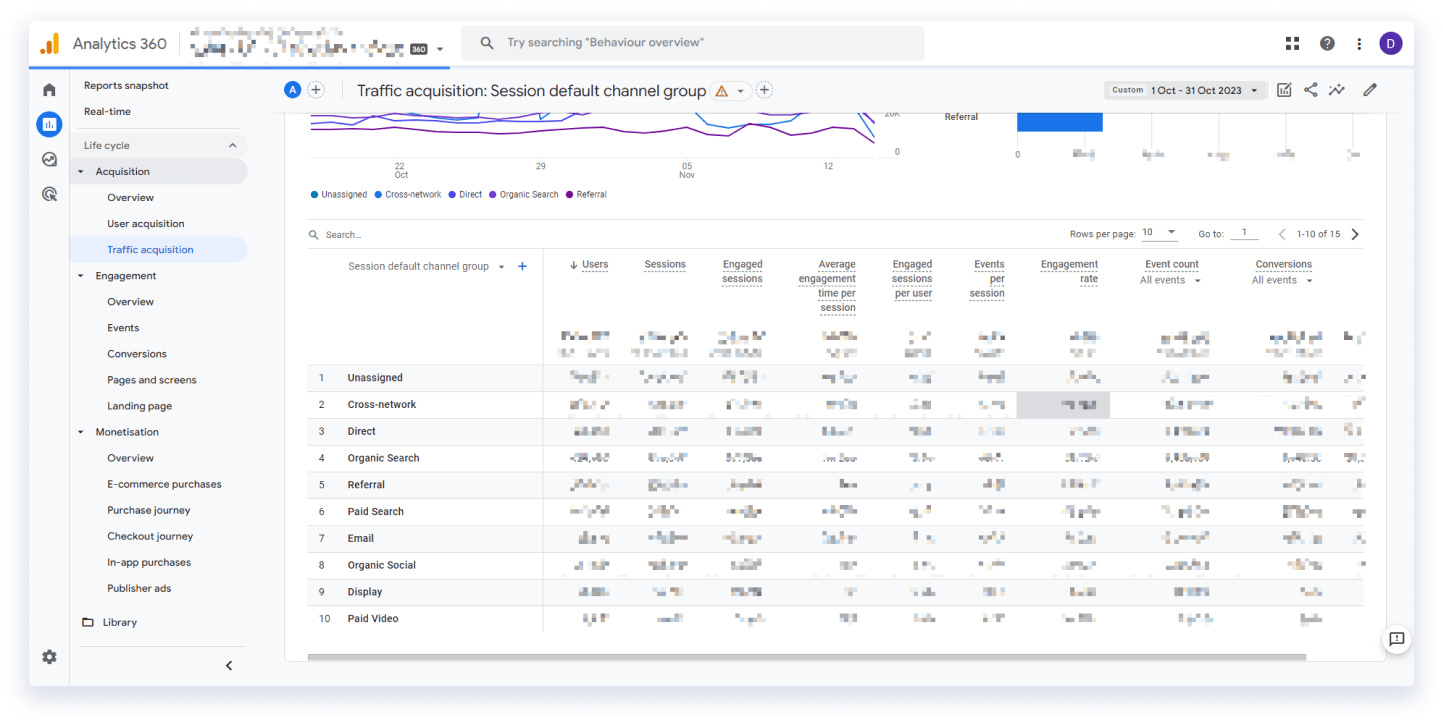Image resolution: width=1443 pixels, height=724 pixels.
Task: Open Admin settings gear icon
Action: [49, 657]
